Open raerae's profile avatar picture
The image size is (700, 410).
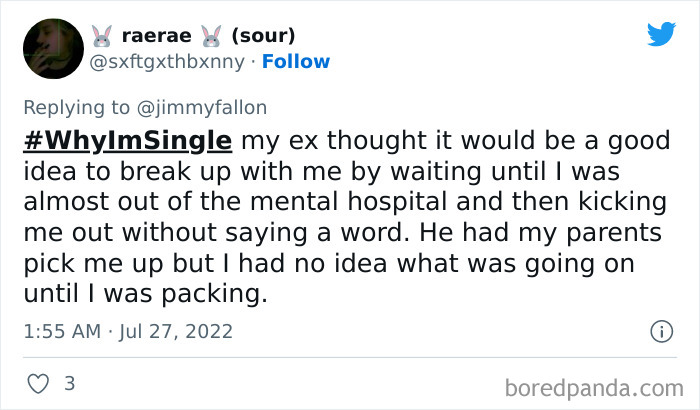pos(52,48)
